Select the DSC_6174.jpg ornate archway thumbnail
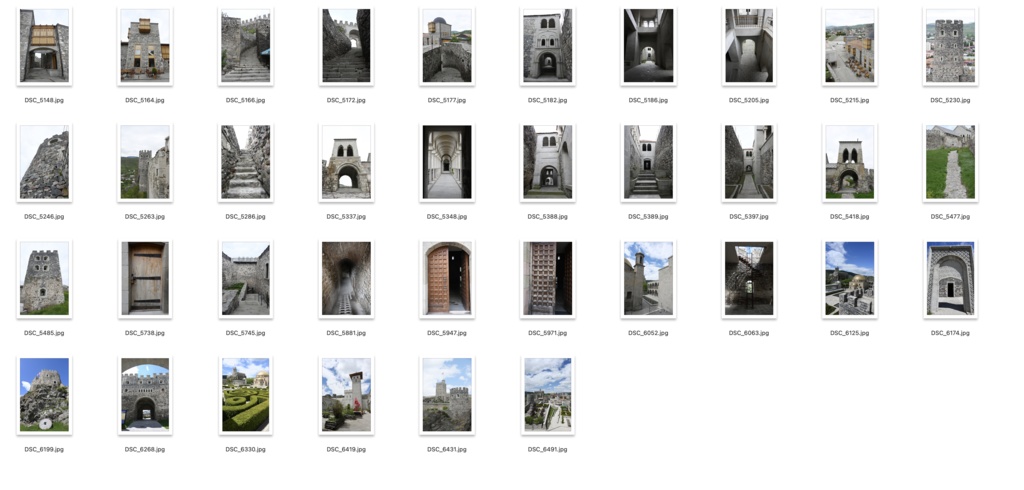The image size is (1024, 490). coord(950,278)
